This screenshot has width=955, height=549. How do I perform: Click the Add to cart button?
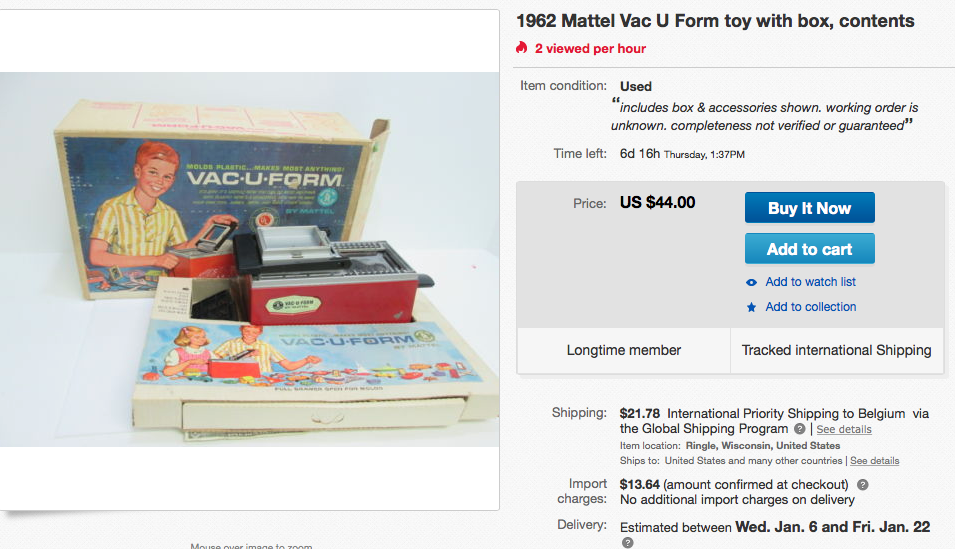(809, 249)
